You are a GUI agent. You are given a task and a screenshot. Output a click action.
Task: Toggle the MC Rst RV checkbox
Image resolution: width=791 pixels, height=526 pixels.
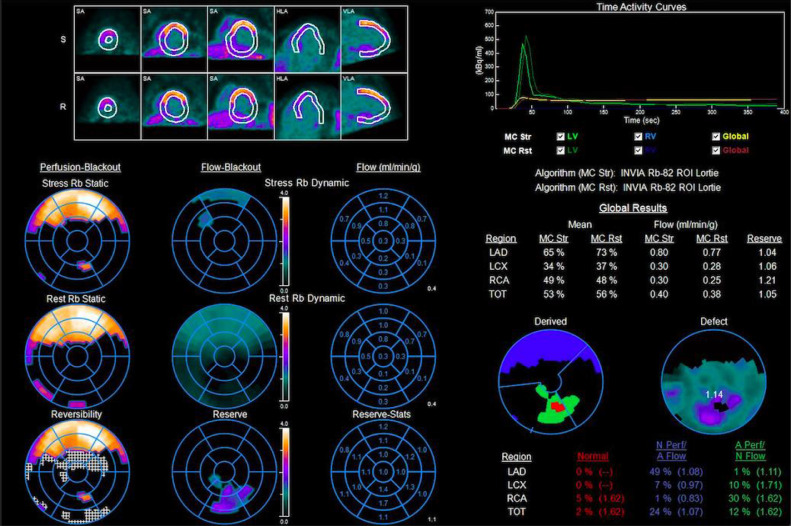pyautogui.click(x=638, y=150)
